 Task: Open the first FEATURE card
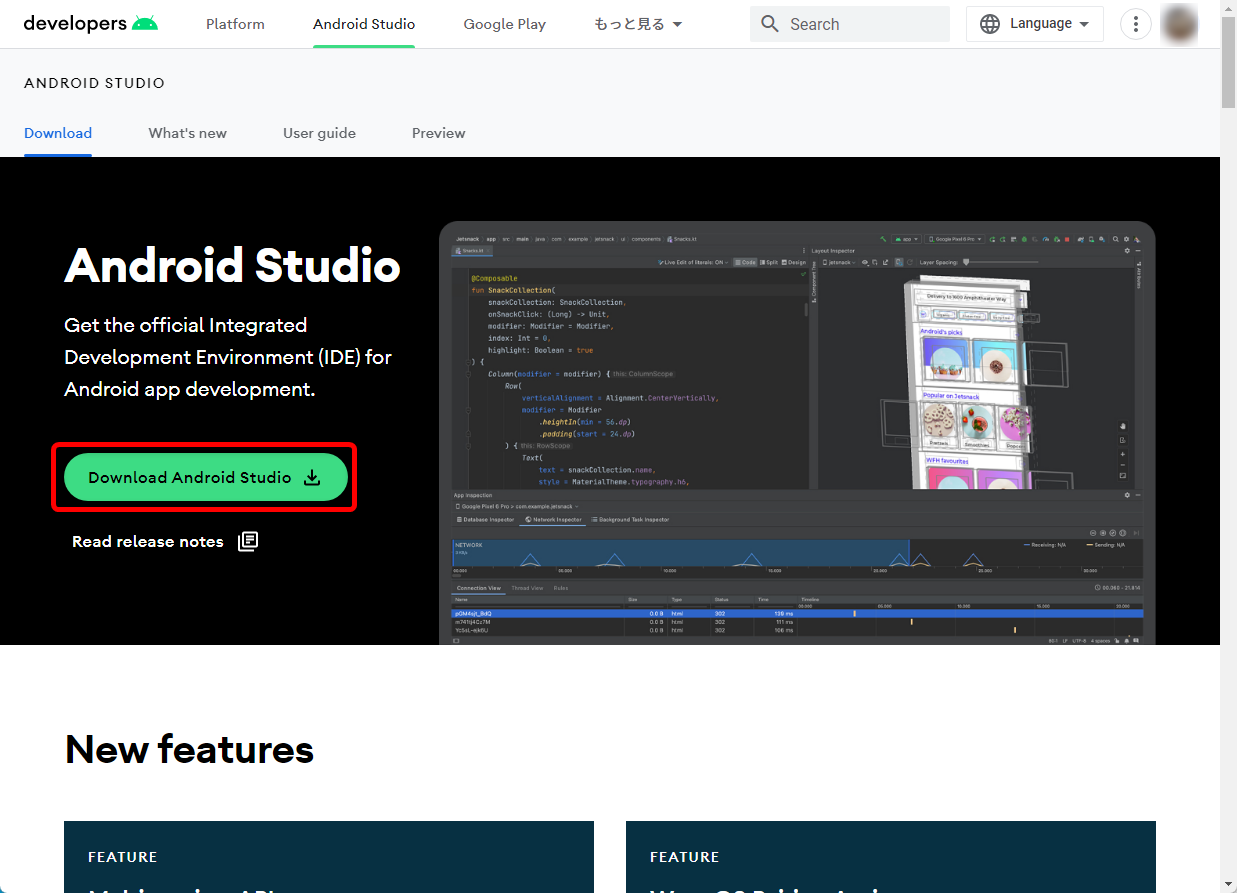point(329,857)
